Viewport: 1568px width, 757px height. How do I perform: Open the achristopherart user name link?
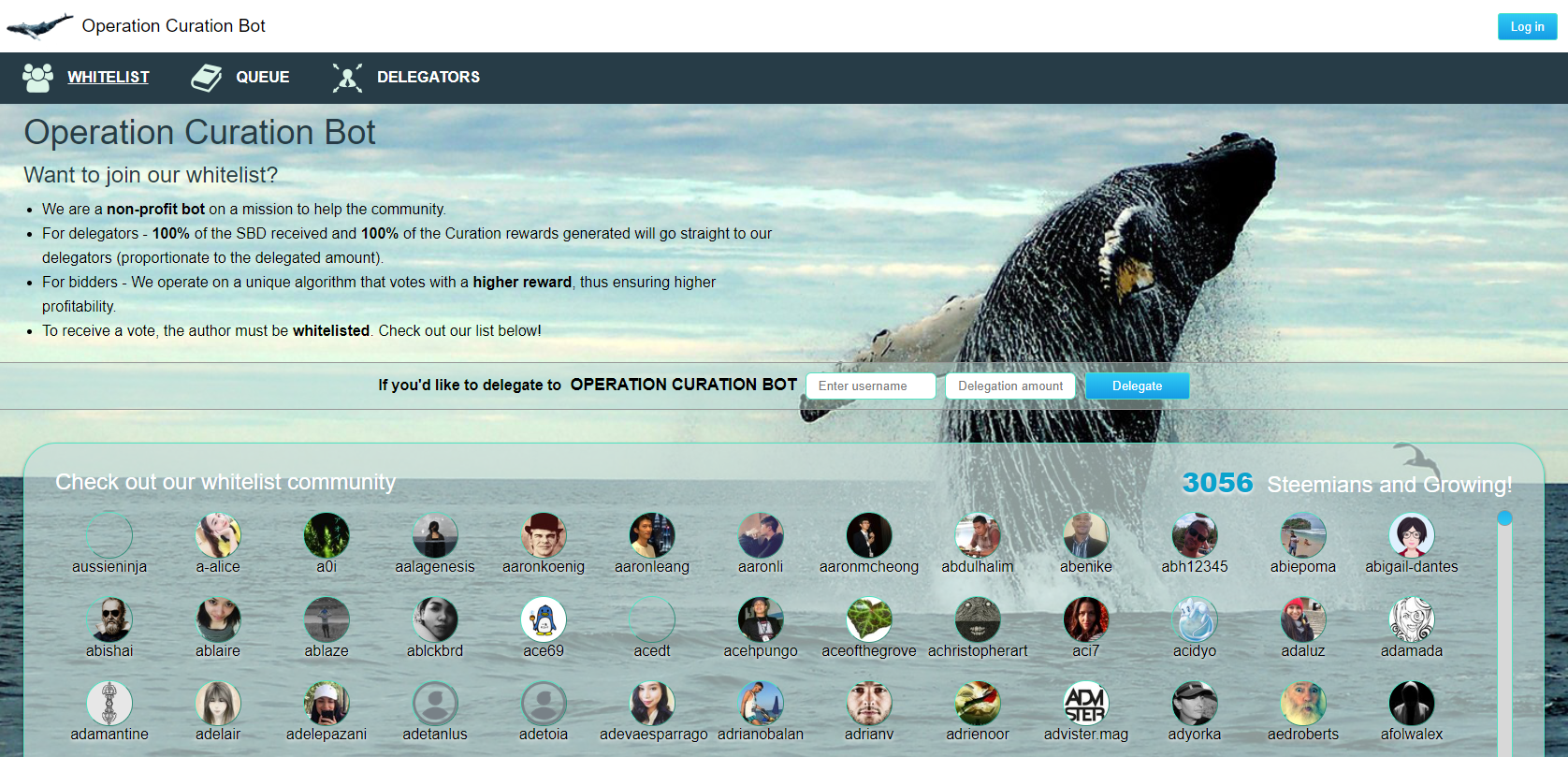(978, 651)
